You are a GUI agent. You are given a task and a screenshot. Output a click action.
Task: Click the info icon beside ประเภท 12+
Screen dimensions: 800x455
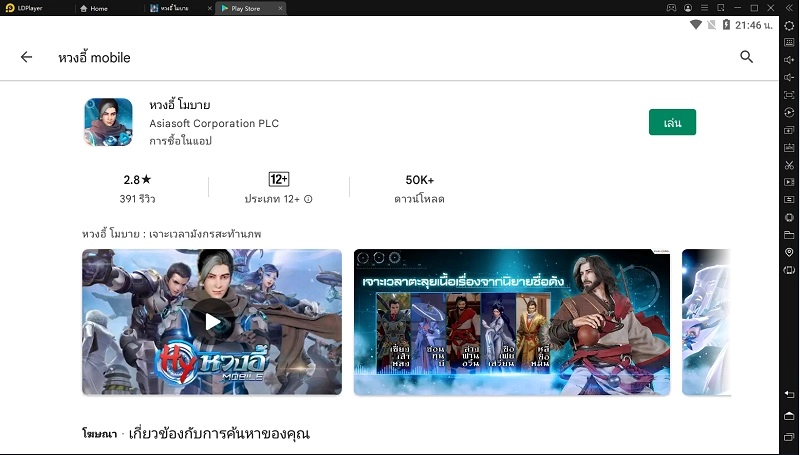[308, 199]
